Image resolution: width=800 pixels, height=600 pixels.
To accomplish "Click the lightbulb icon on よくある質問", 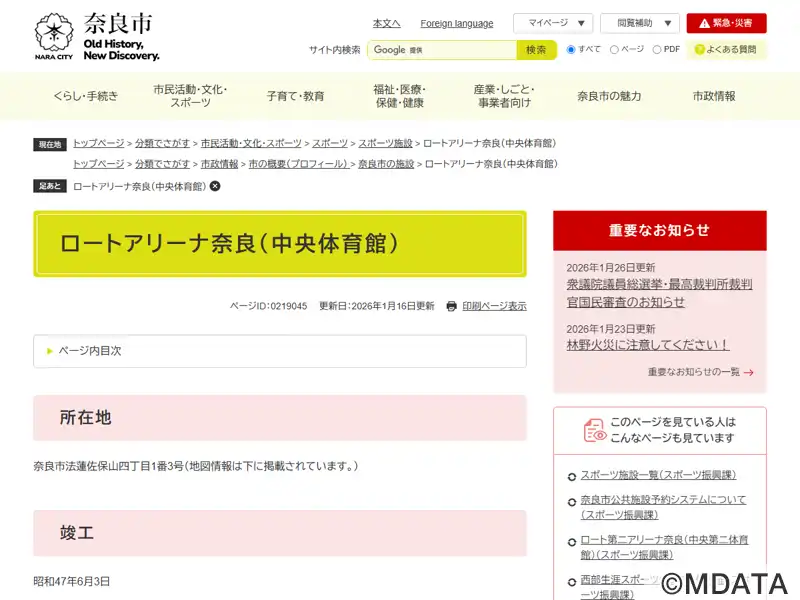I will [699, 49].
